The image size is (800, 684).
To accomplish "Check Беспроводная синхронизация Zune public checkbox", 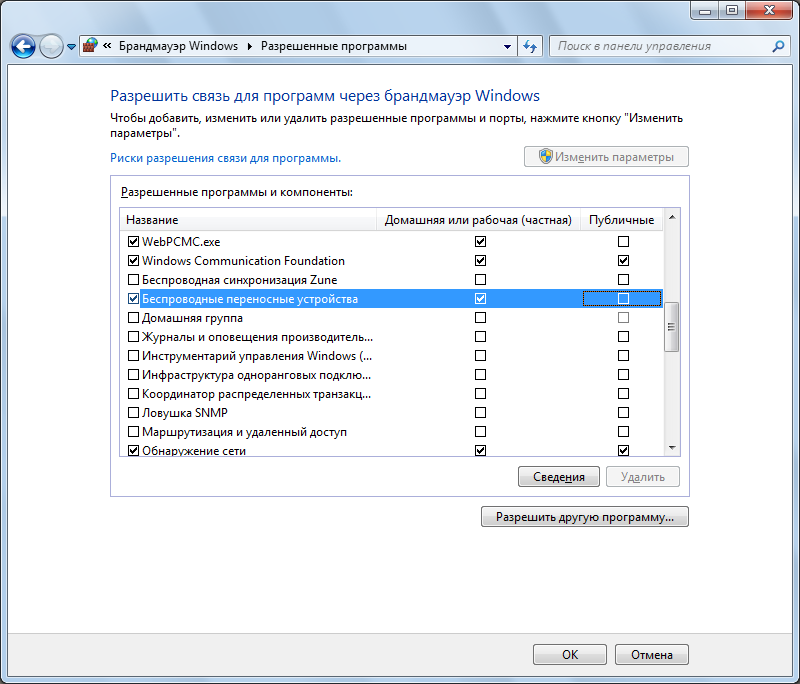I will click(623, 280).
